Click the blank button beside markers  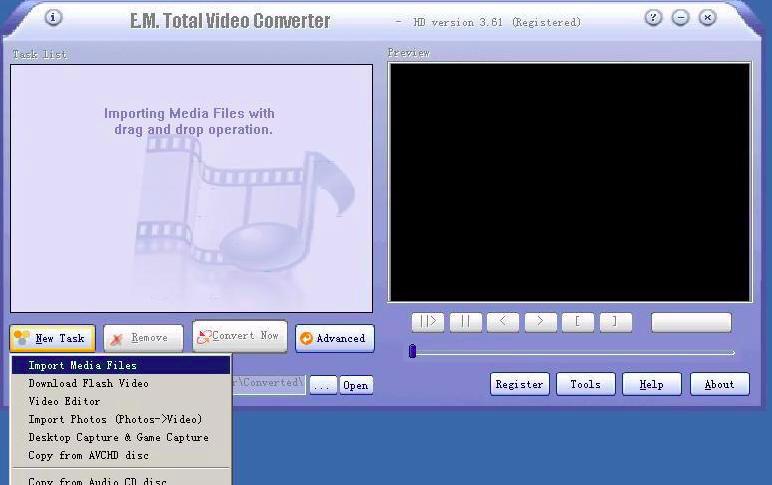(x=691, y=322)
